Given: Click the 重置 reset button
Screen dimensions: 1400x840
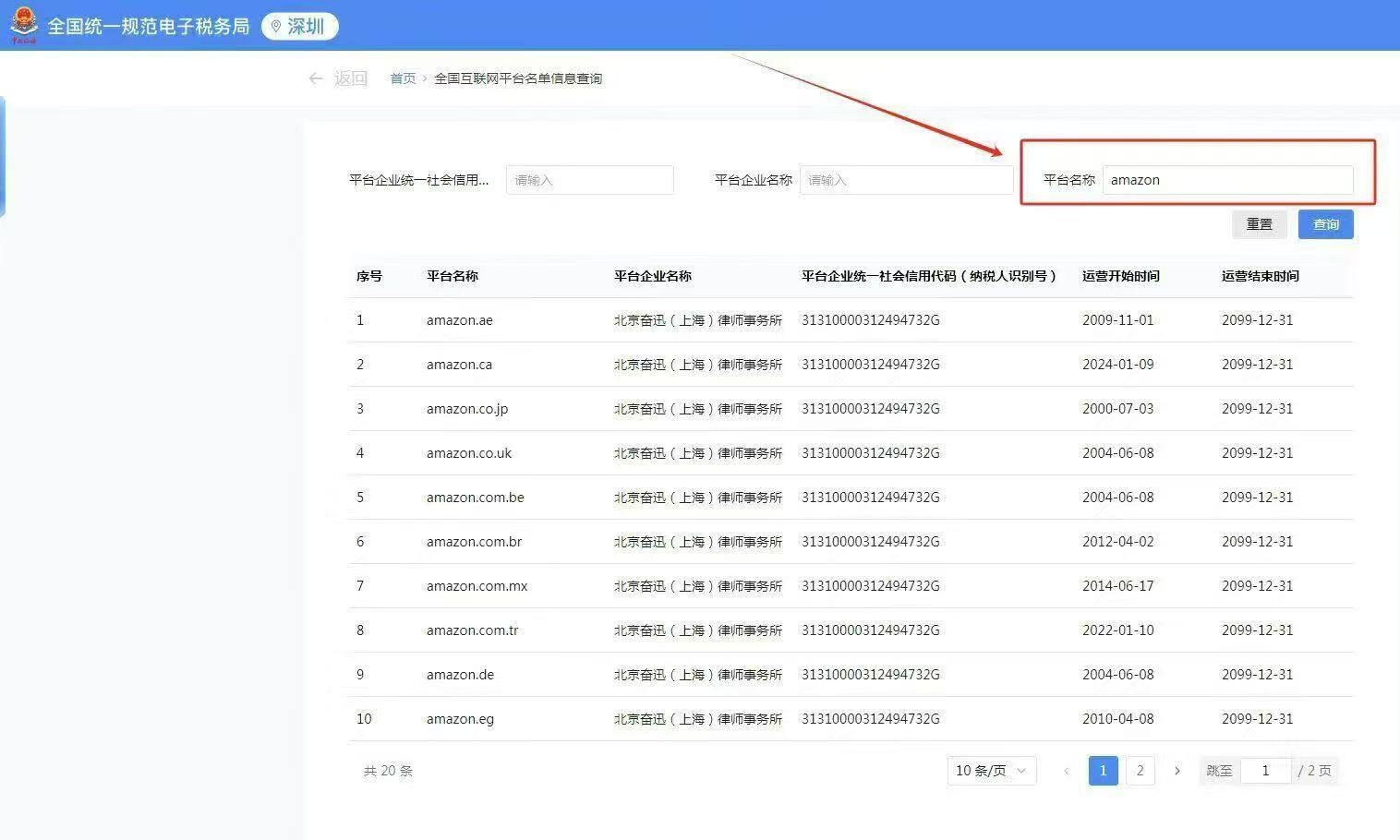Looking at the screenshot, I should click(x=1259, y=224).
